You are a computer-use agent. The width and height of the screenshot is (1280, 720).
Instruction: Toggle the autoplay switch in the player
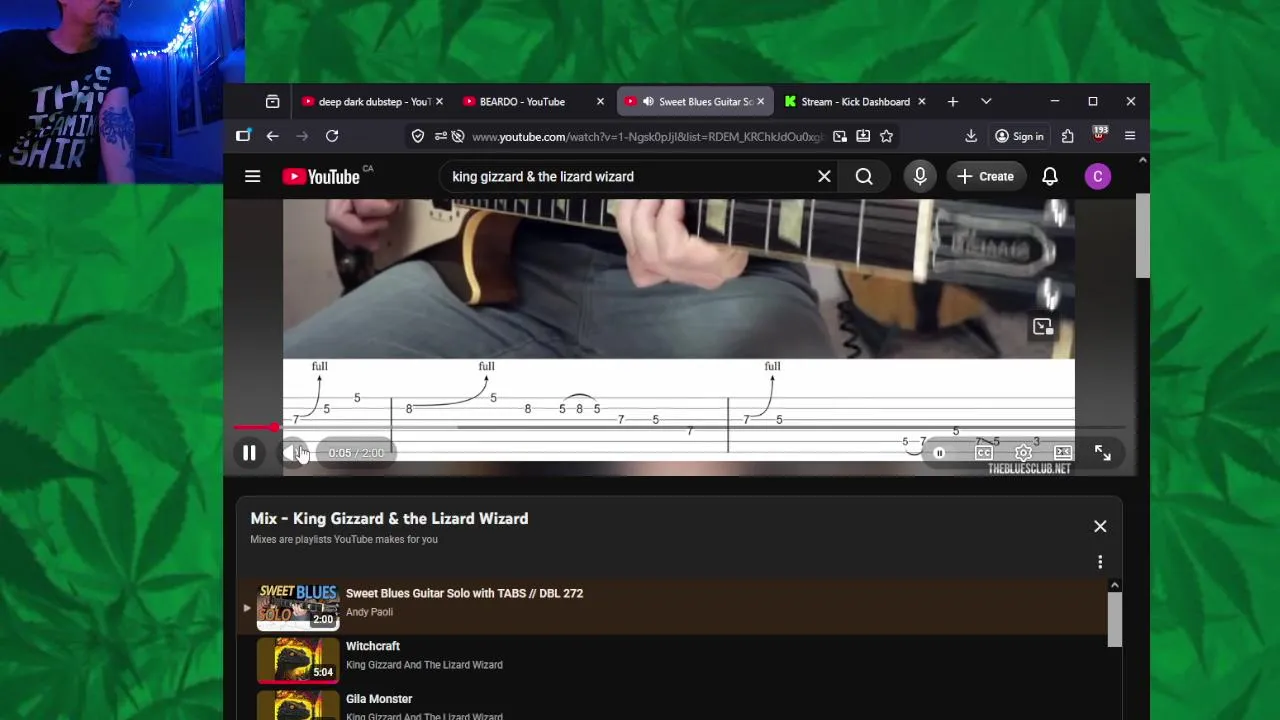click(939, 453)
